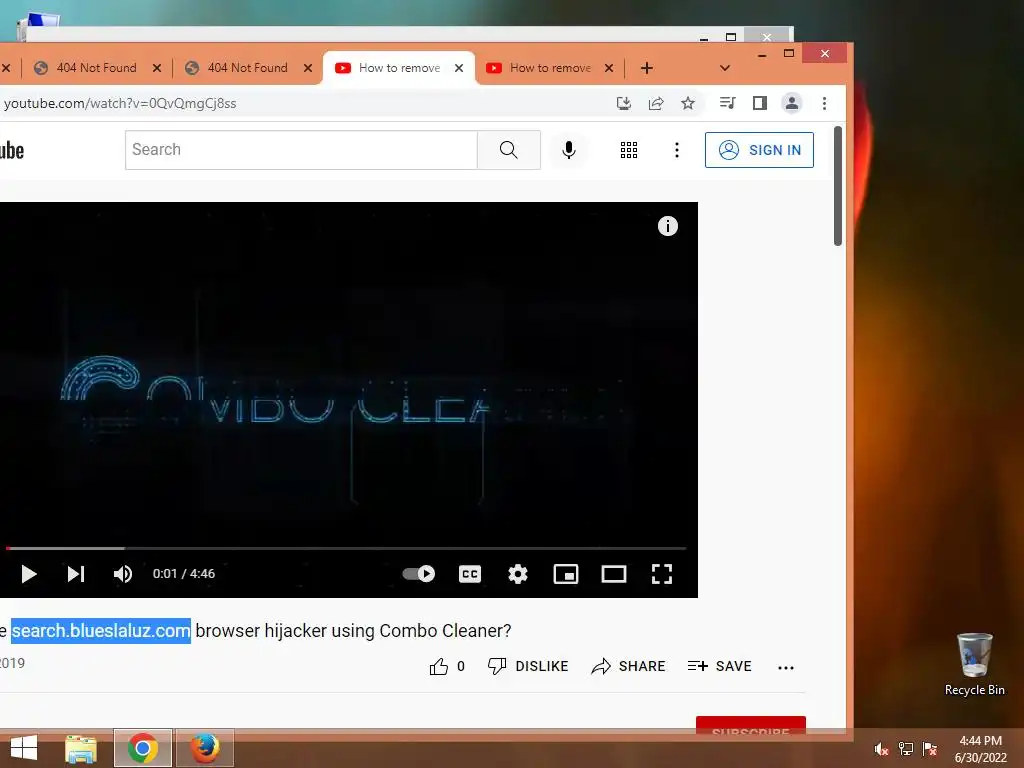Mute the video volume
The height and width of the screenshot is (768, 1024).
123,574
